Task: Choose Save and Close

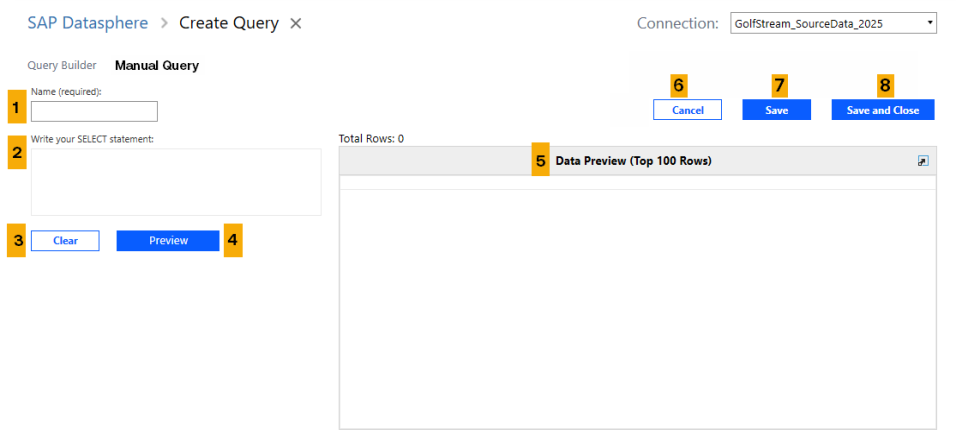Action: (882, 110)
